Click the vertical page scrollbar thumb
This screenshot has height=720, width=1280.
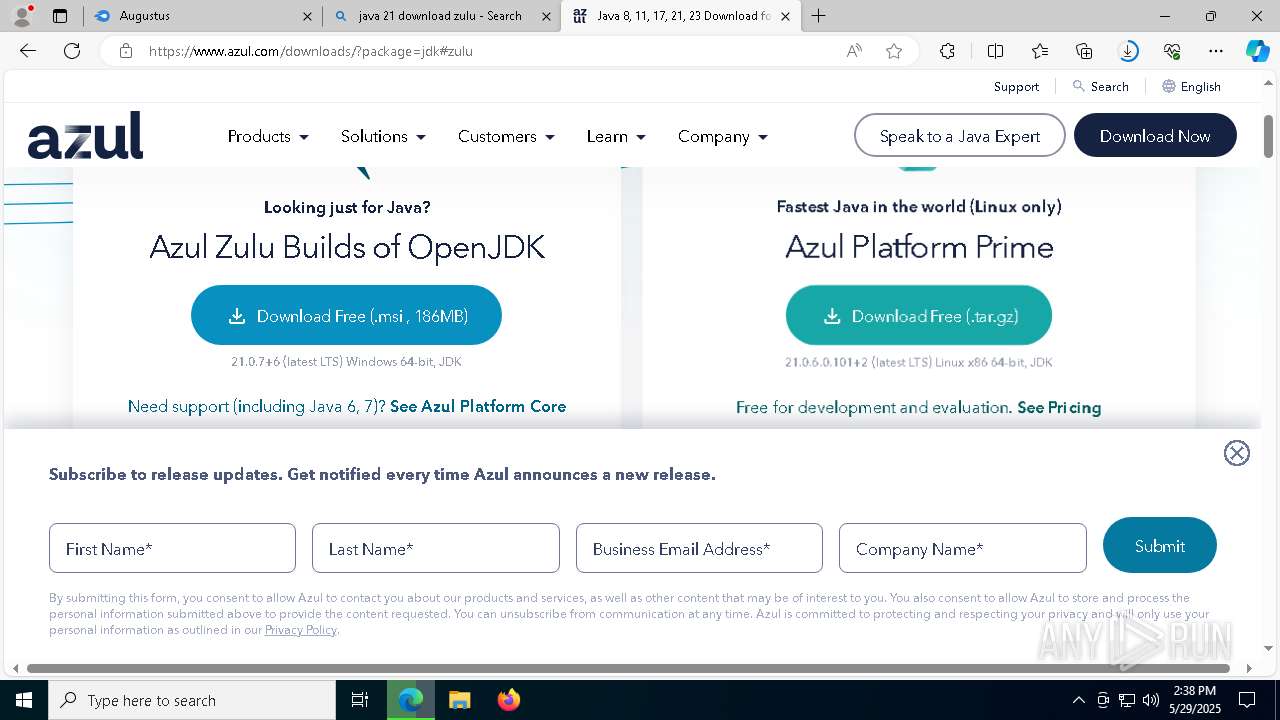coord(1268,136)
